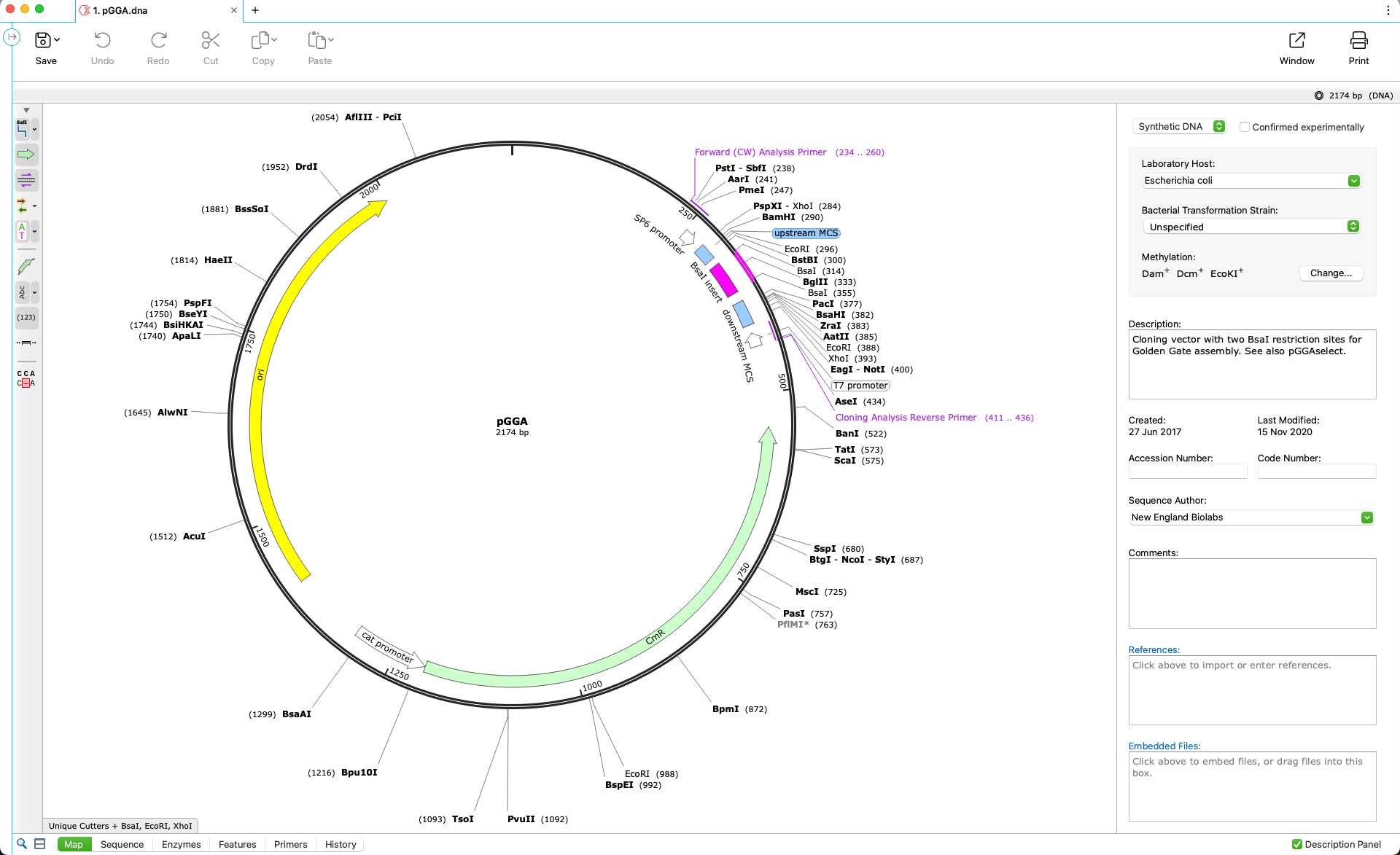This screenshot has width=1400, height=855.
Task: Click the split-view icon next to the magnifier
Action: pos(41,843)
